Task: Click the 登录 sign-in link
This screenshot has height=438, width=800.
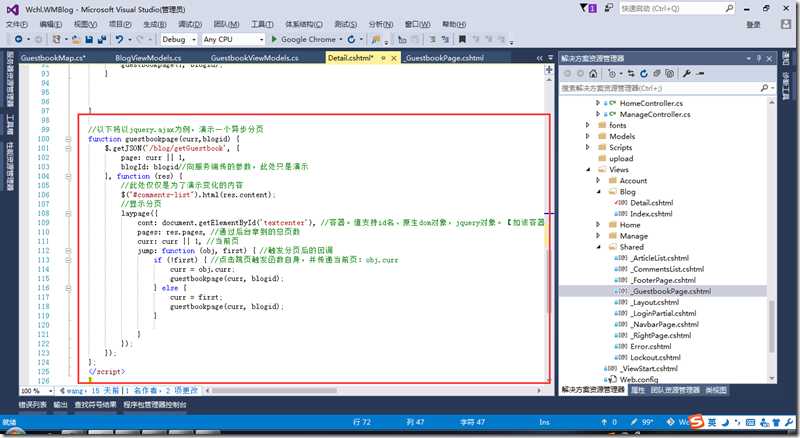Action: point(753,24)
